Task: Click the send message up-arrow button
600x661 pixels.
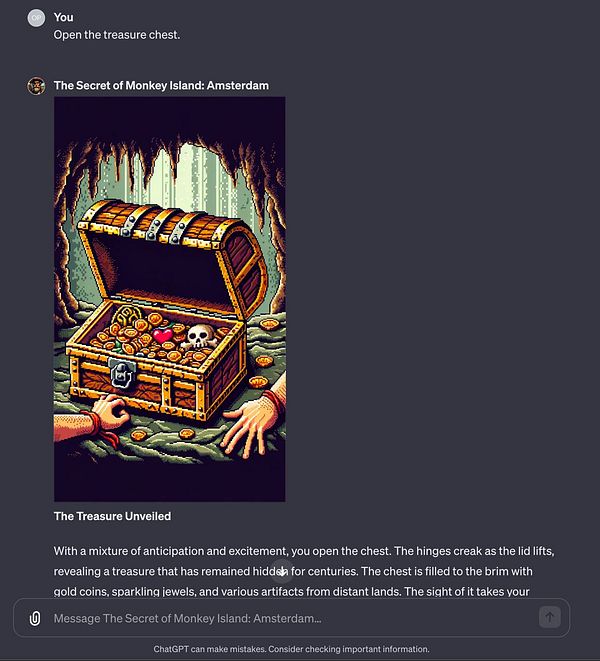Action: tap(549, 617)
